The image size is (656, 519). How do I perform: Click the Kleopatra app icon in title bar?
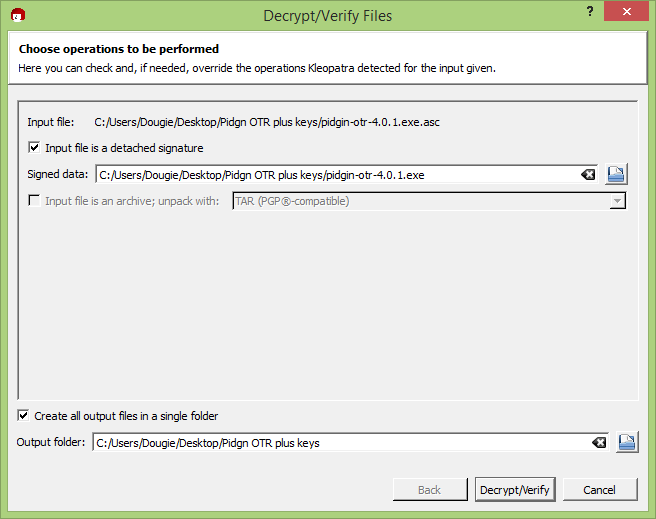(18, 15)
